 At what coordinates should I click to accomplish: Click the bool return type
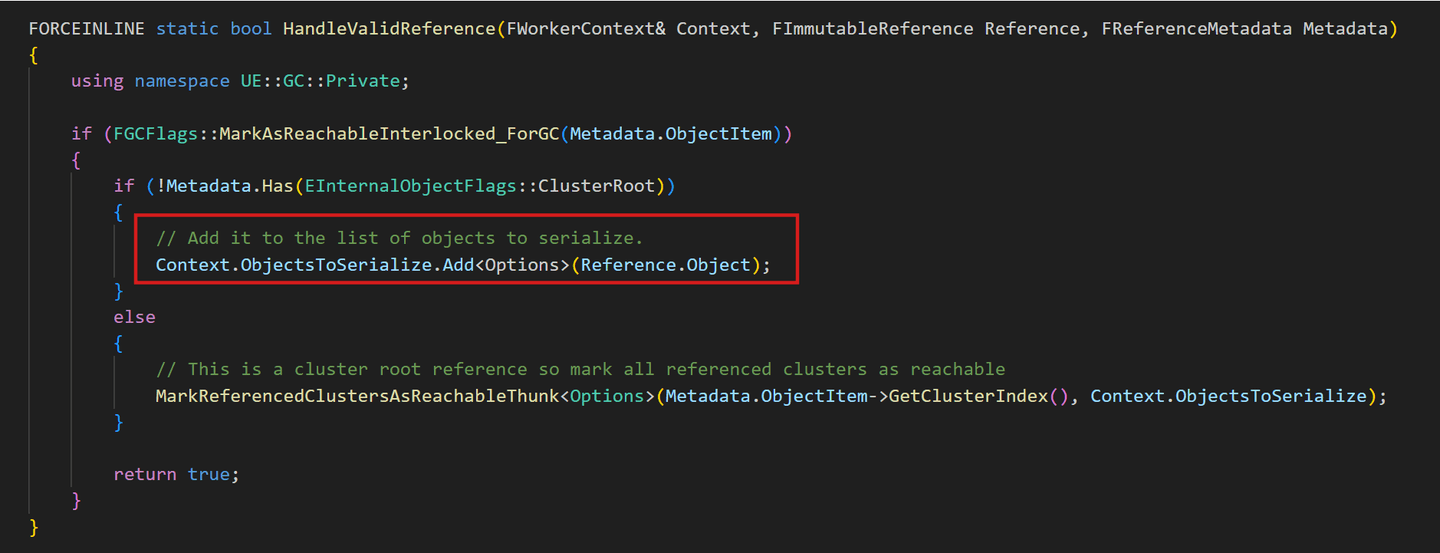click(251, 29)
